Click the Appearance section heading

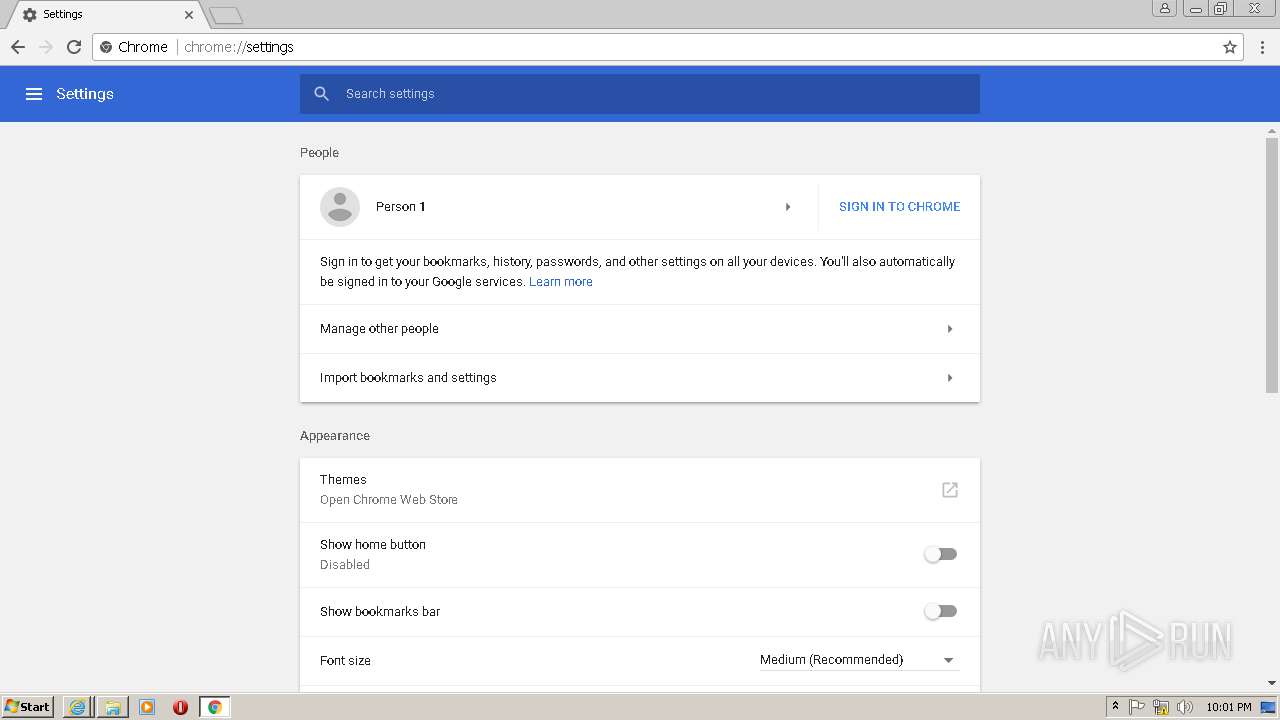[335, 436]
